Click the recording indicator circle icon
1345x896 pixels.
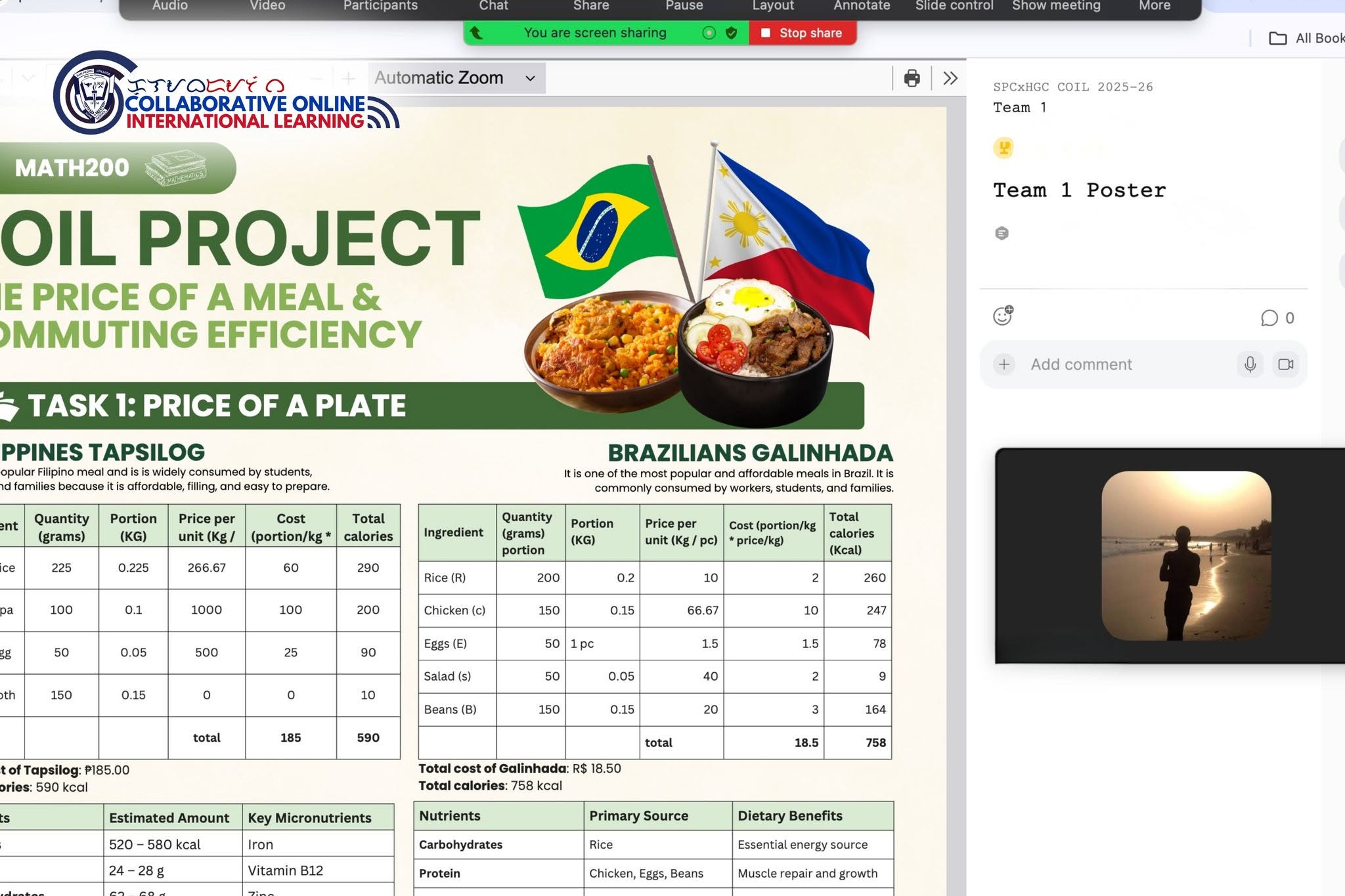(x=709, y=33)
